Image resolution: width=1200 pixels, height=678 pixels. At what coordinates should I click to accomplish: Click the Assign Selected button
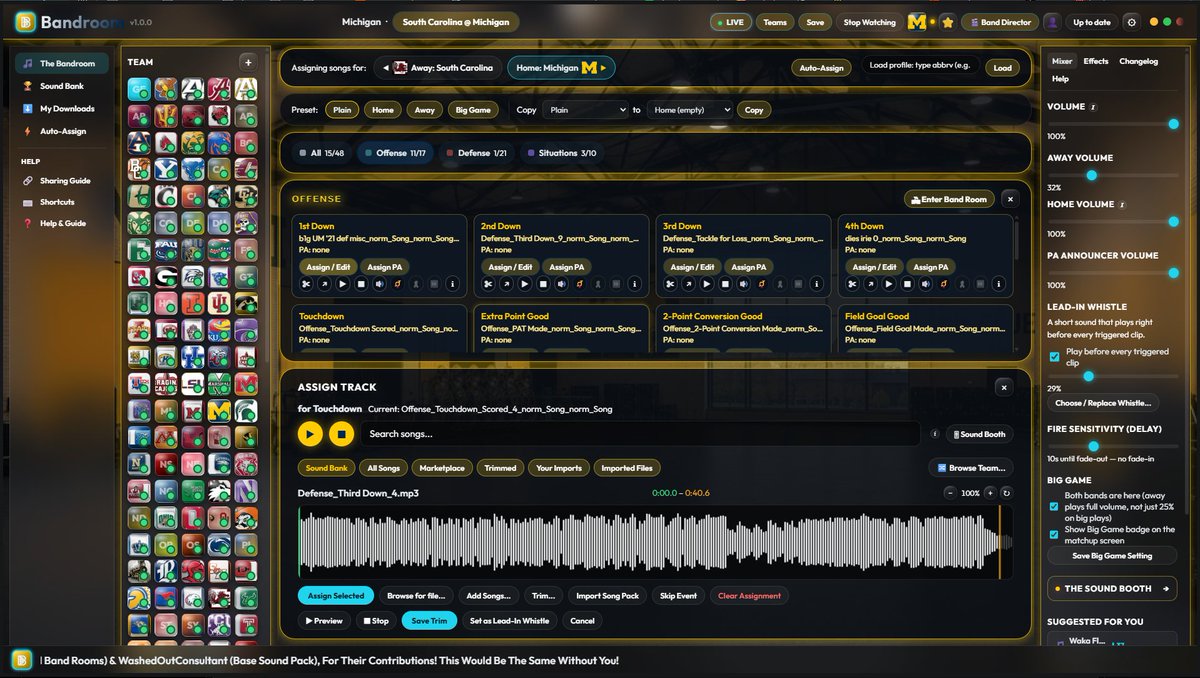336,596
